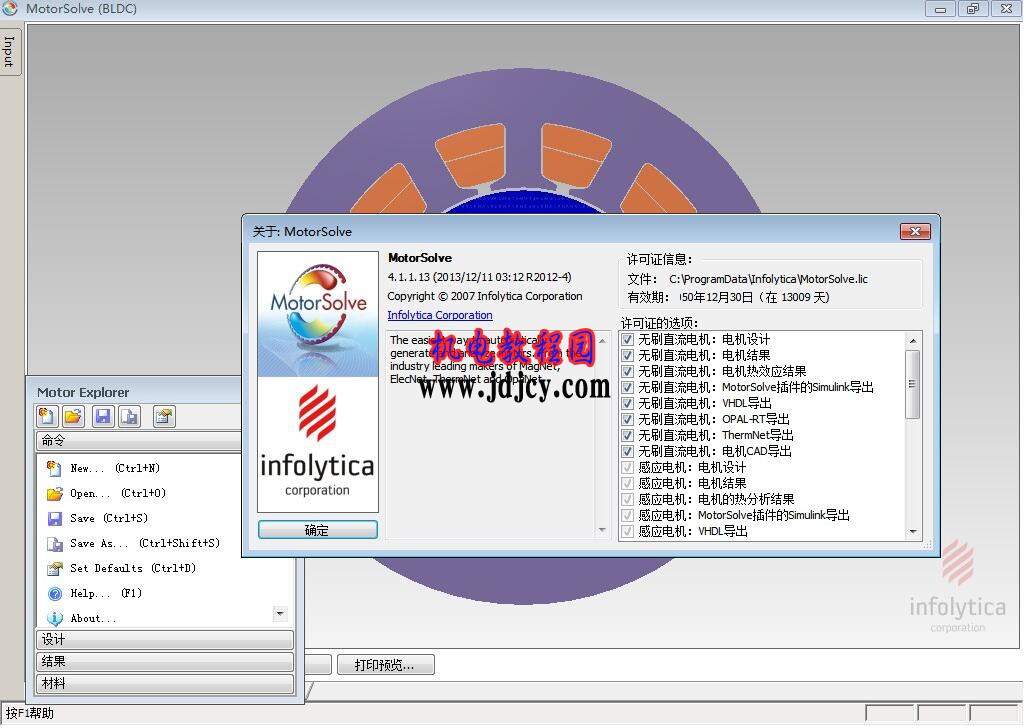Choose the Save (Ctrl+S) command
This screenshot has height=728, width=1026.
point(97,518)
